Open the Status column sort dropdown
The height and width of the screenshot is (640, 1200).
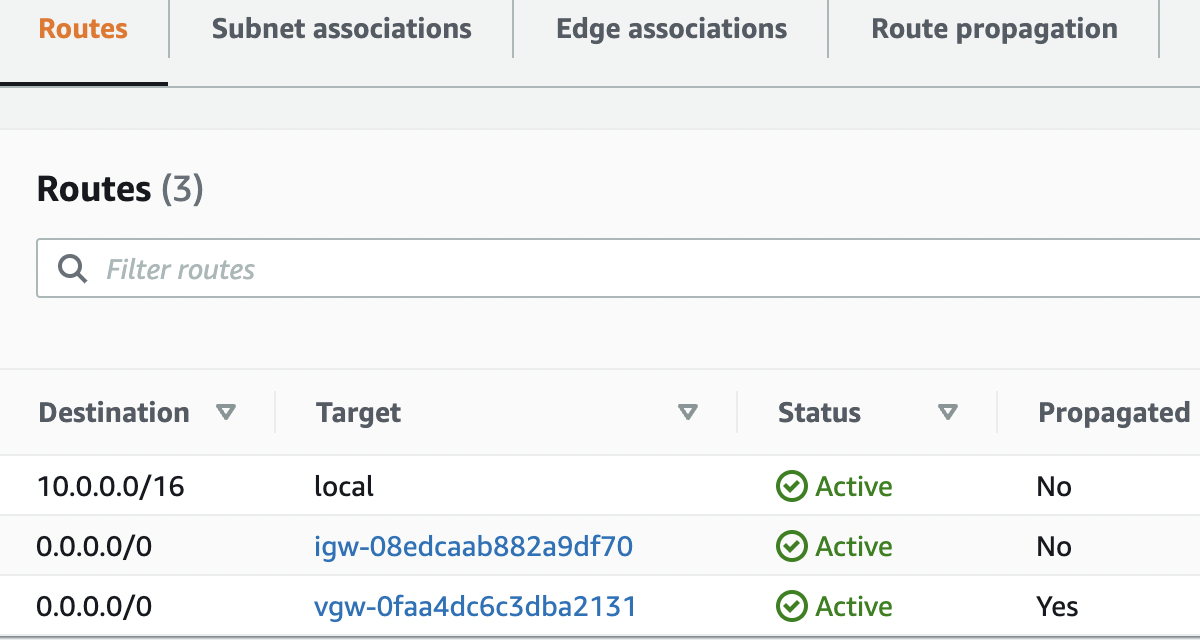coord(948,411)
